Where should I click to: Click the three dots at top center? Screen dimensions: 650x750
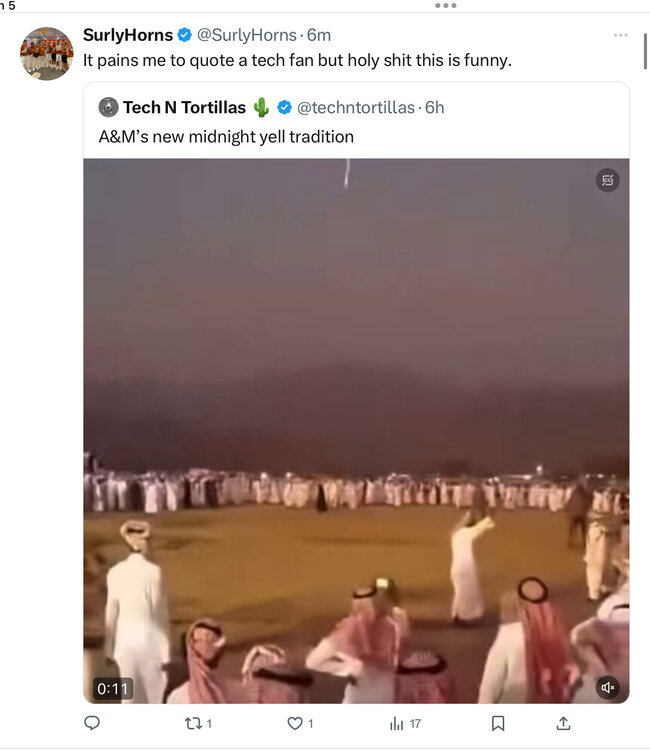tap(446, 5)
